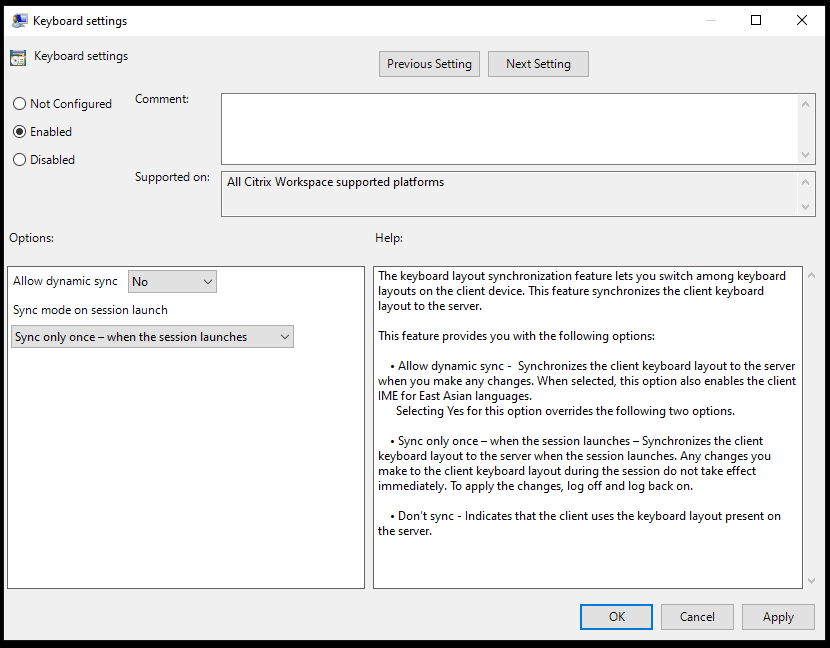830x648 pixels.
Task: Click inside the Comment text field
Action: [x=510, y=128]
